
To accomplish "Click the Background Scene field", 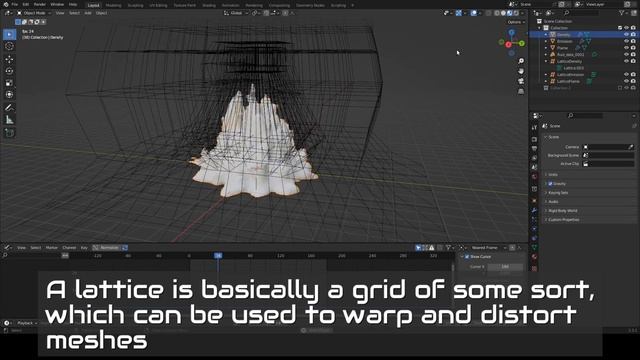I will click(608, 156).
